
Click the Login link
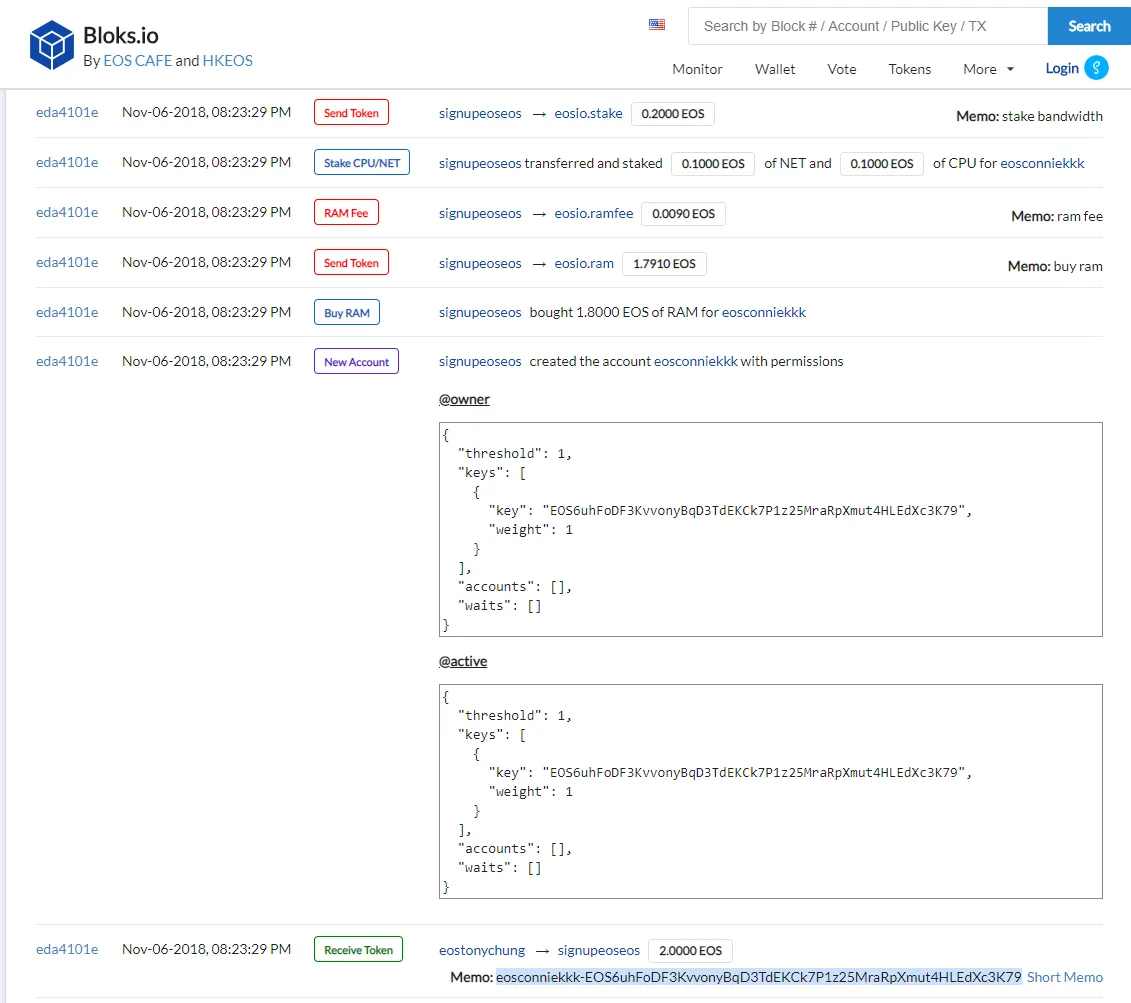(1062, 69)
